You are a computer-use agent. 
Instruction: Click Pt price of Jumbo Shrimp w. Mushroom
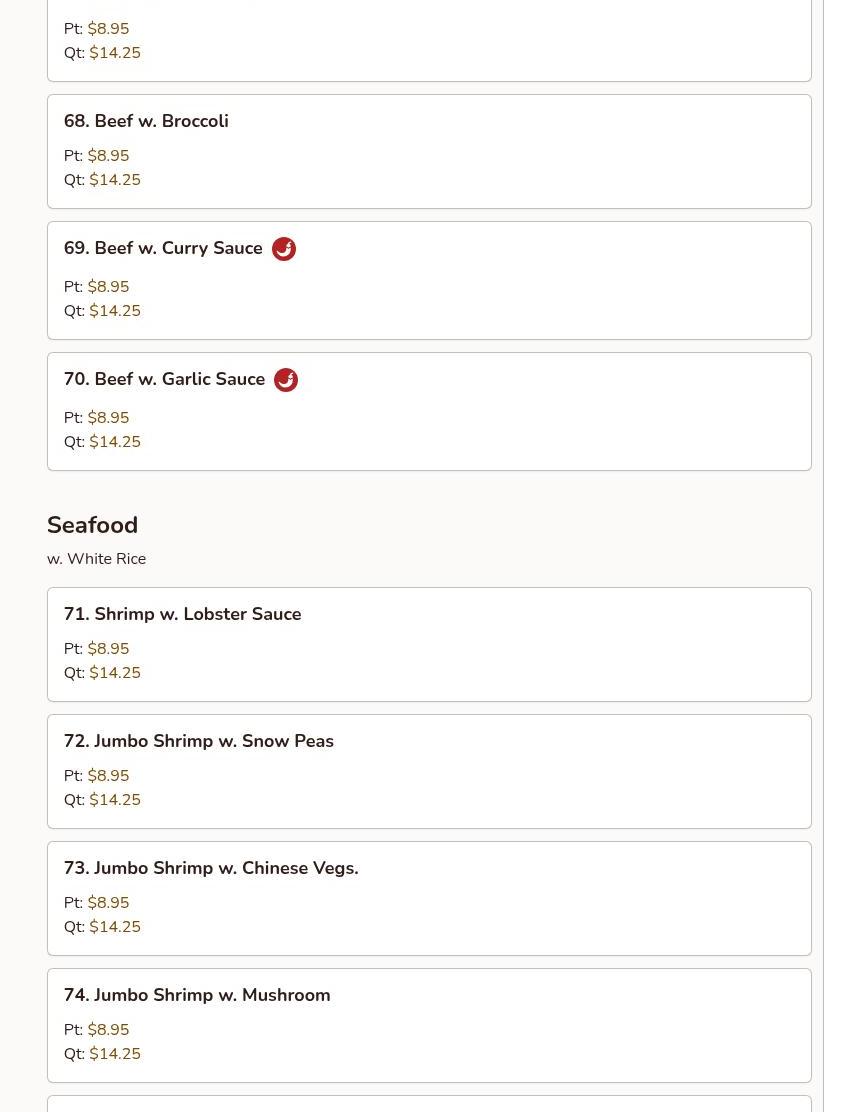tap(108, 1030)
